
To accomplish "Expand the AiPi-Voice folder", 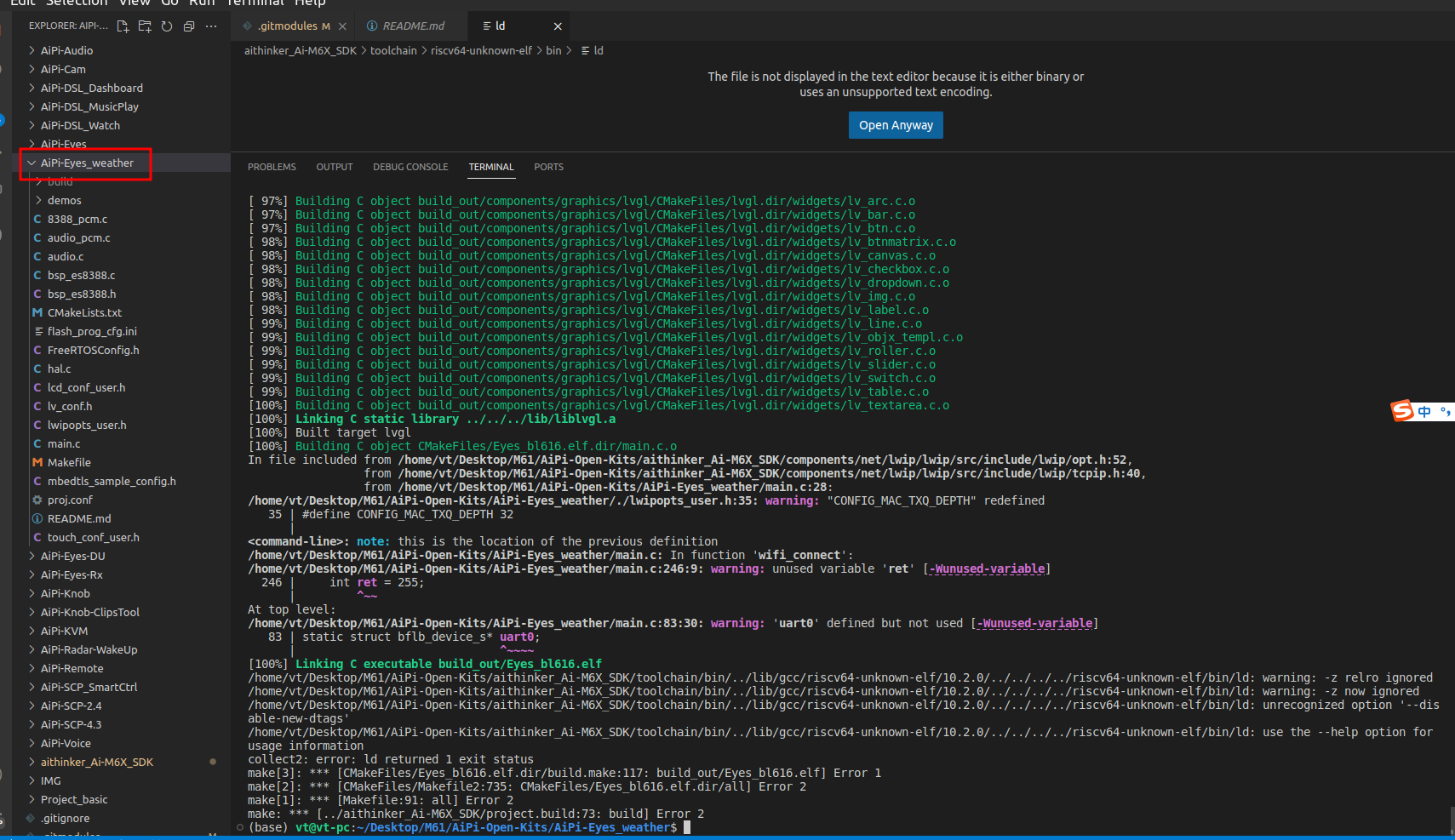I will pos(121,743).
